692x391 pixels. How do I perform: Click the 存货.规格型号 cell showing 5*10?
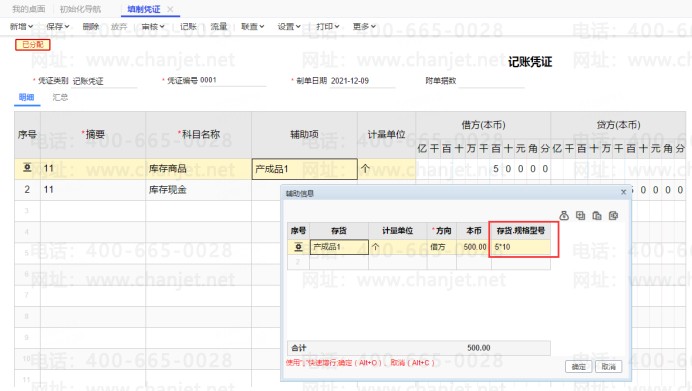pyautogui.click(x=521, y=247)
